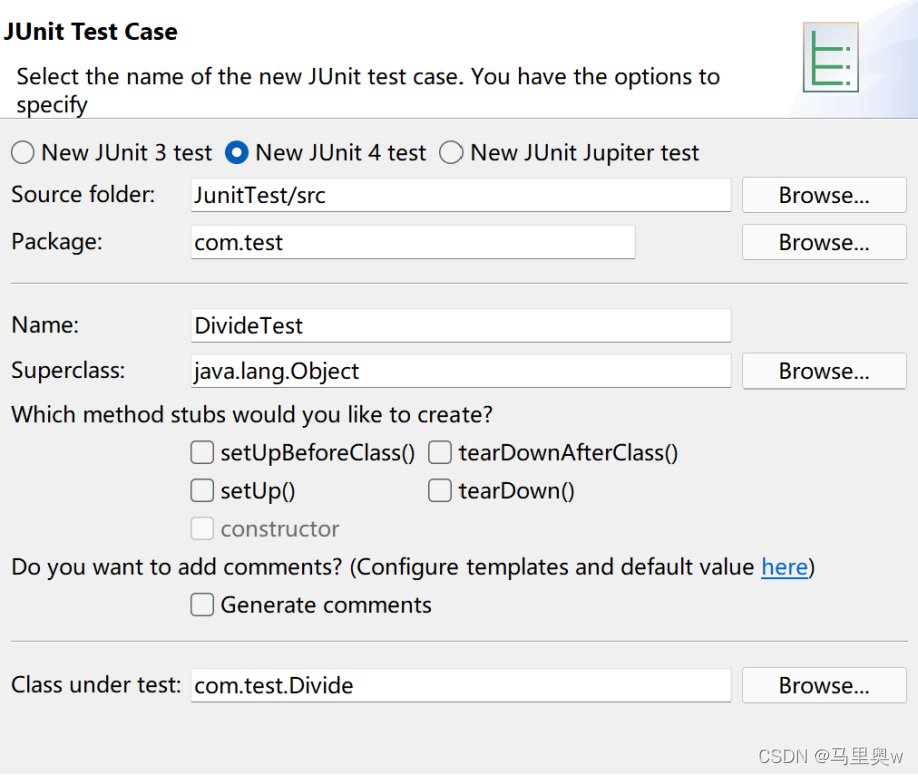Viewport: 918px width, 775px height.
Task: Check the tearDownAfterClass() stub option
Action: (440, 453)
